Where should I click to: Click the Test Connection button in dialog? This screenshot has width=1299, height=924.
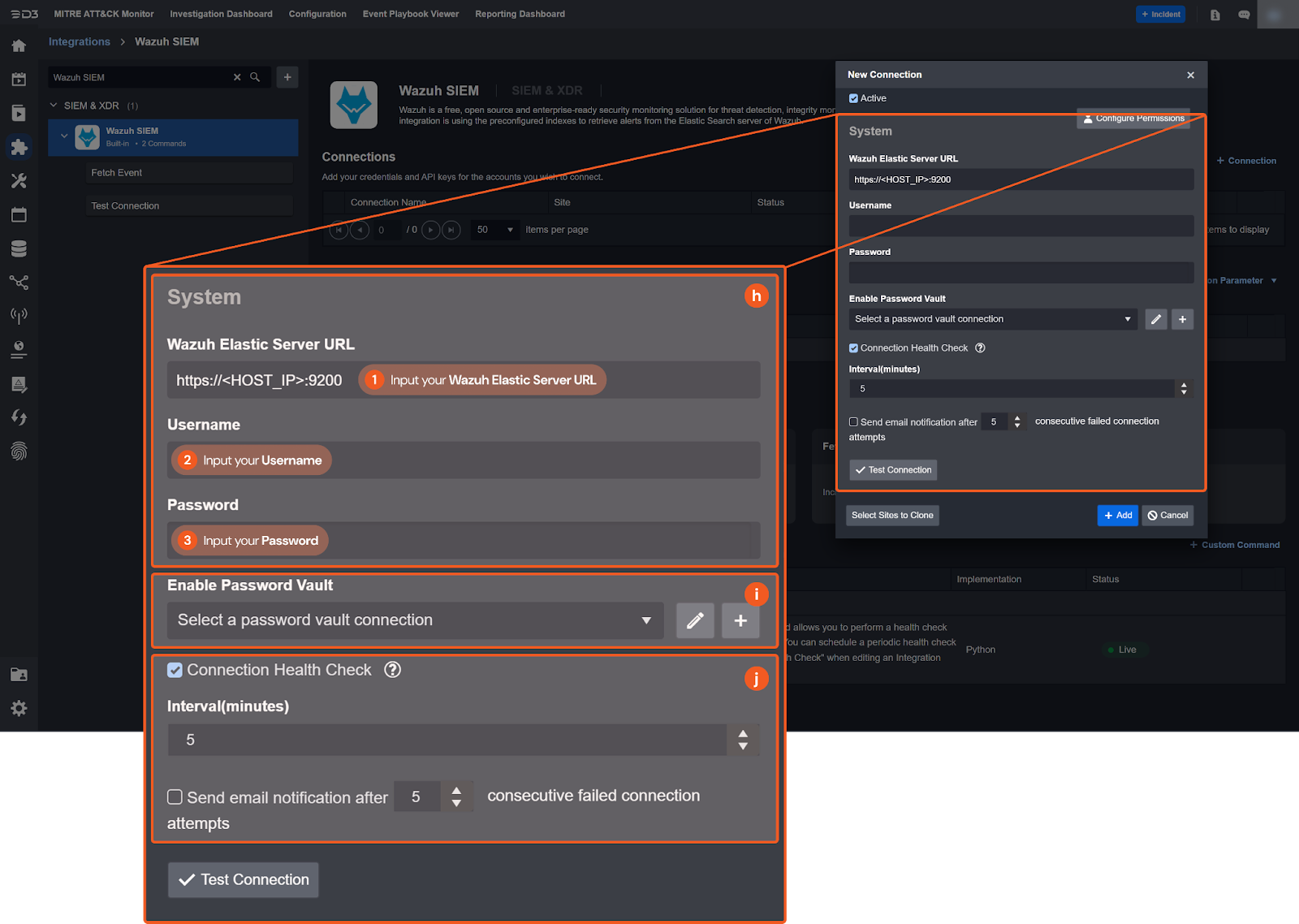tap(893, 470)
